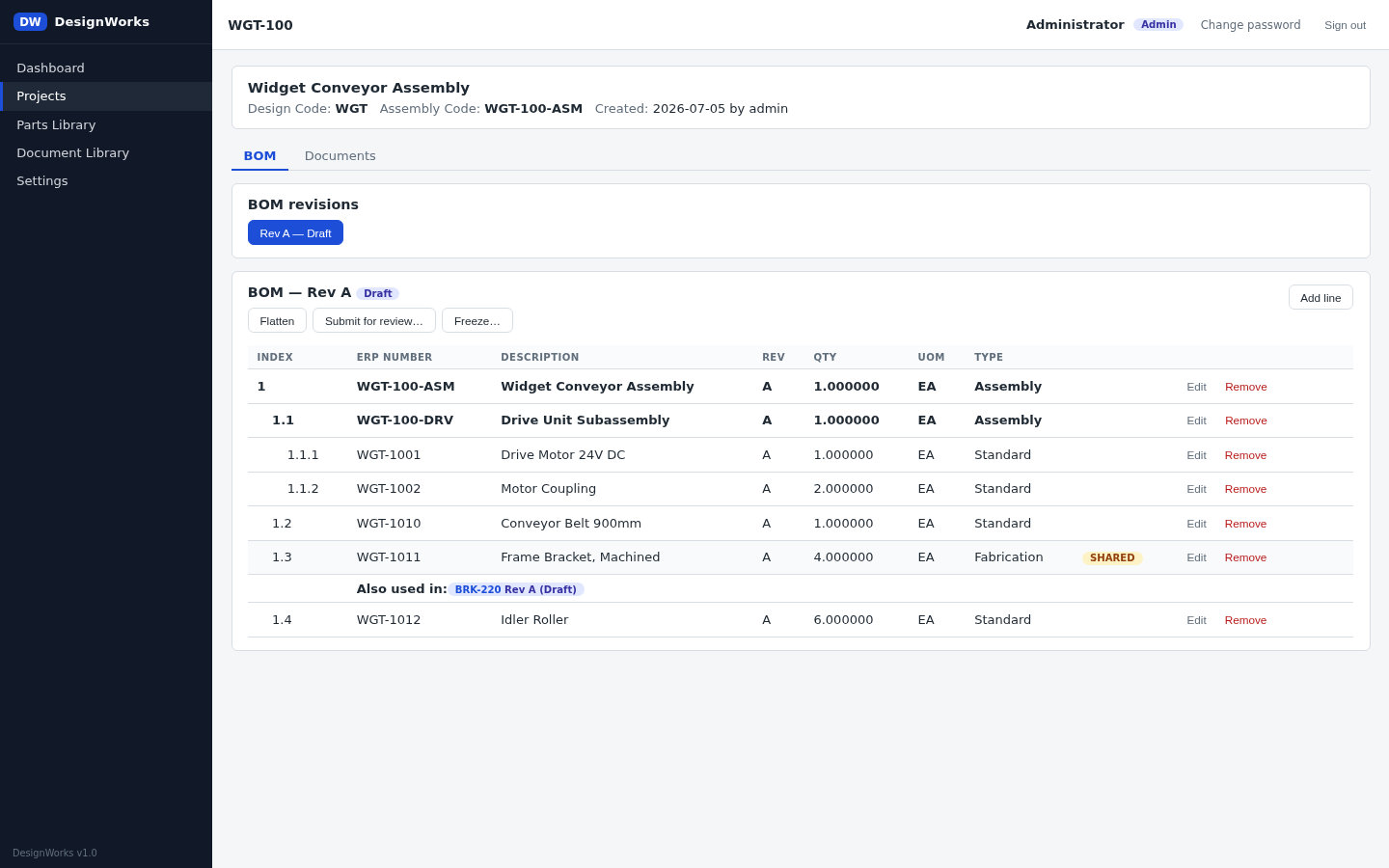The width and height of the screenshot is (1389, 868).
Task: Edit the WGT-1001 Drive Motor row
Action: [x=1196, y=455]
